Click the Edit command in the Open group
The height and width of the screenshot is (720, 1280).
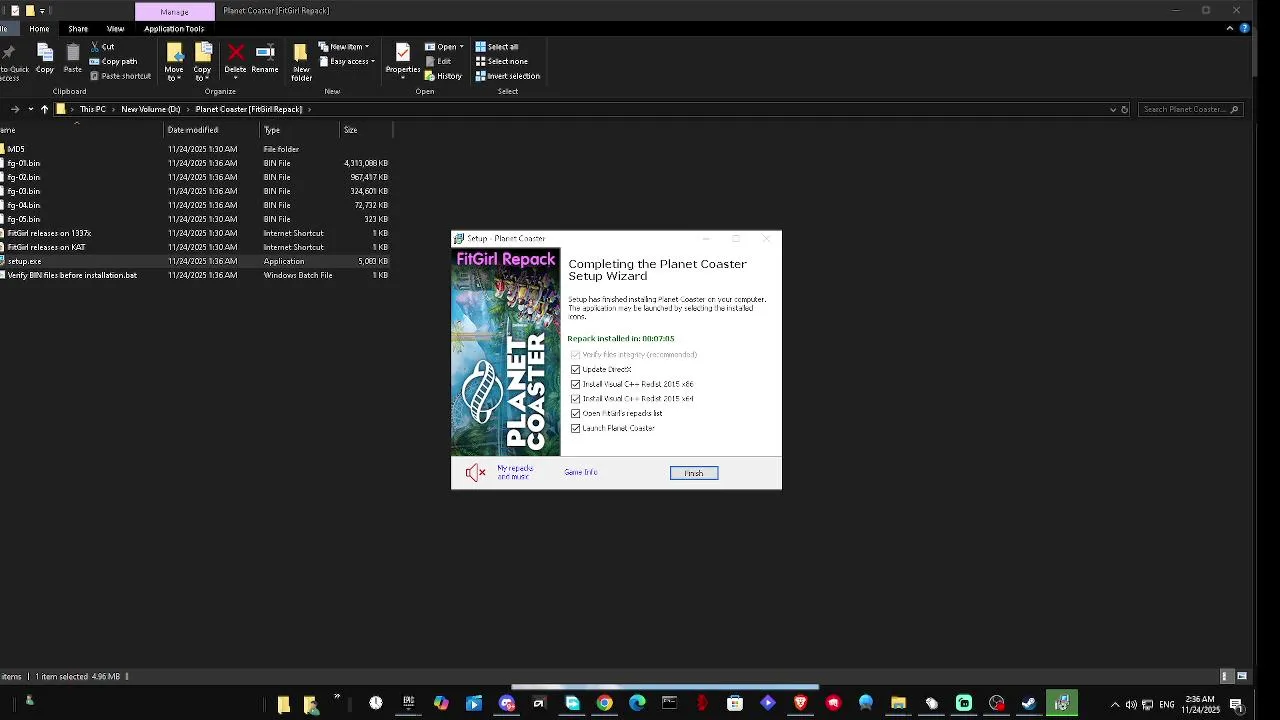[438, 61]
